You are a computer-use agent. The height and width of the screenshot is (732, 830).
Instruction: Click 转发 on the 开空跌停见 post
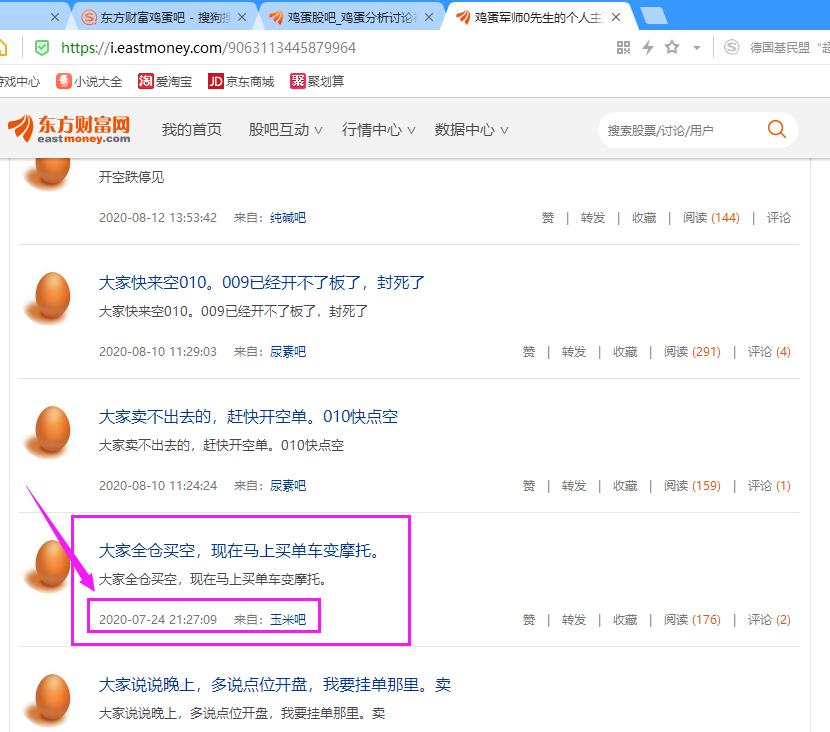pos(593,218)
